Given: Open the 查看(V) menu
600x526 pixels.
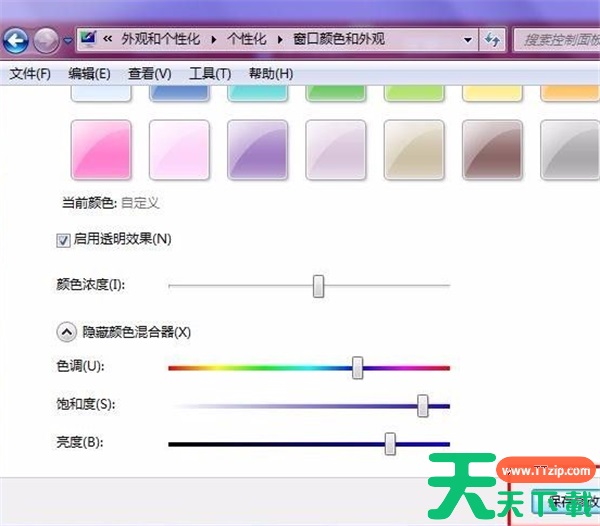Looking at the screenshot, I should tap(150, 74).
